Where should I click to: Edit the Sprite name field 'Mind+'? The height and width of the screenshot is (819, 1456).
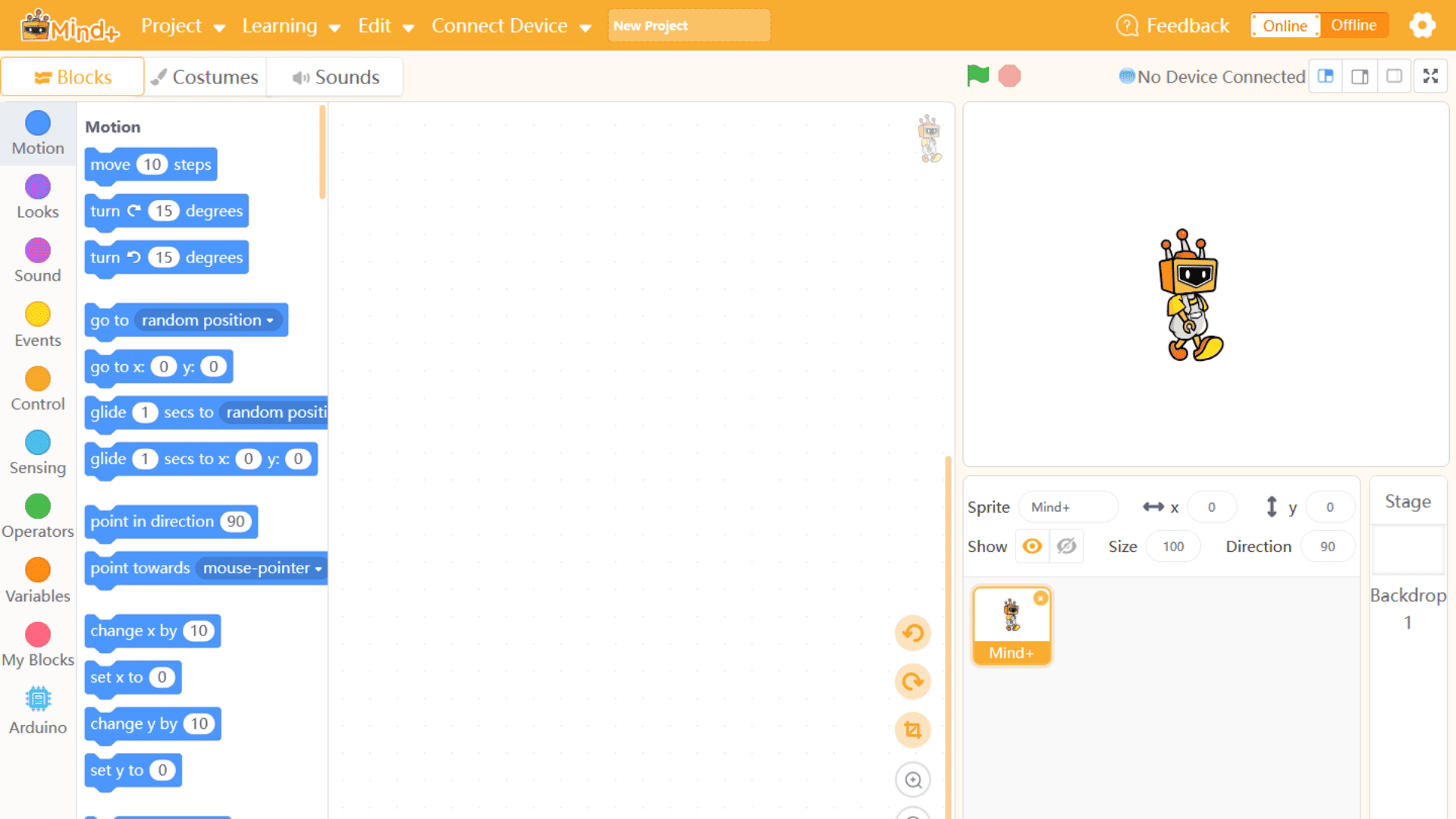(1068, 507)
